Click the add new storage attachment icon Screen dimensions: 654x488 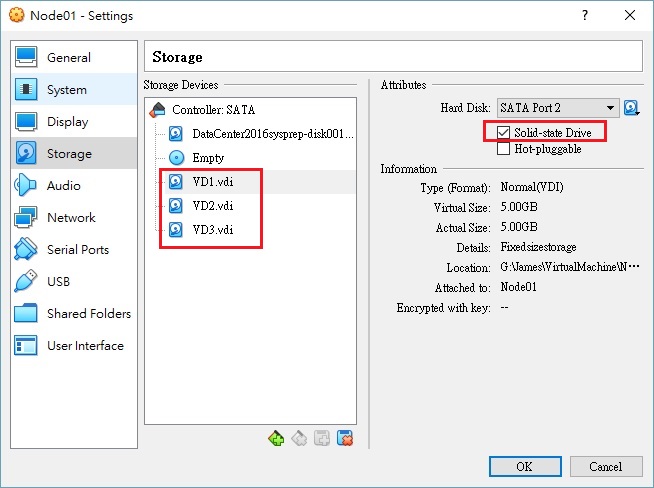point(320,438)
